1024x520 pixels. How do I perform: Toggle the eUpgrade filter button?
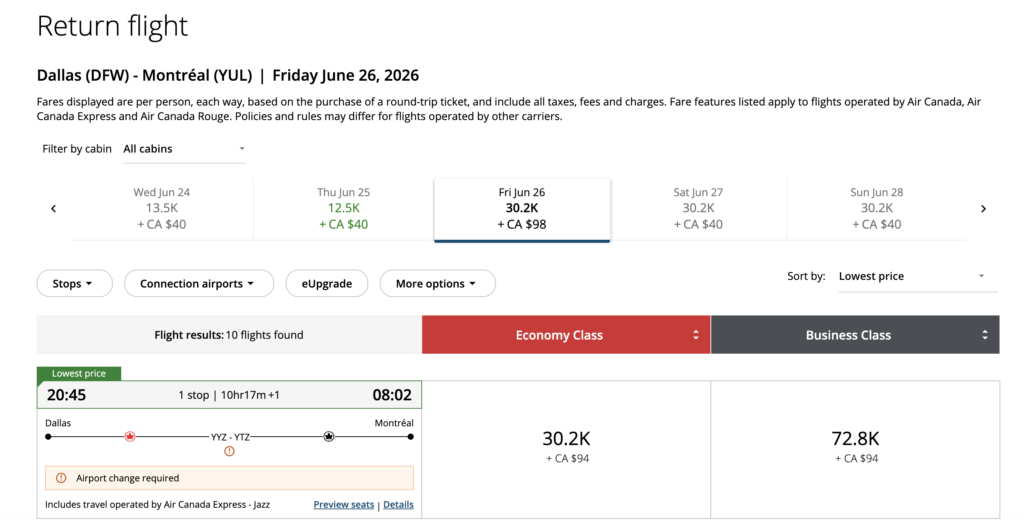click(x=327, y=284)
